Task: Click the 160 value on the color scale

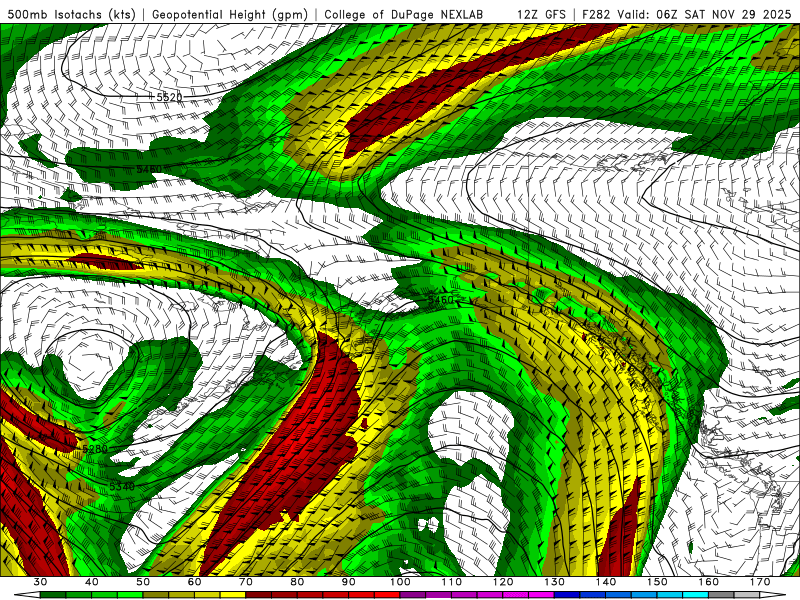Action: click(x=709, y=582)
